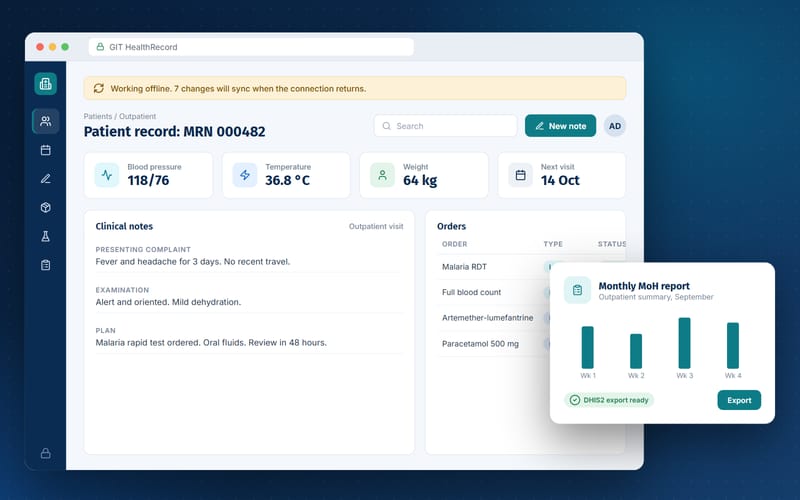Click the Orders heading
This screenshot has height=500, width=800.
click(451, 226)
